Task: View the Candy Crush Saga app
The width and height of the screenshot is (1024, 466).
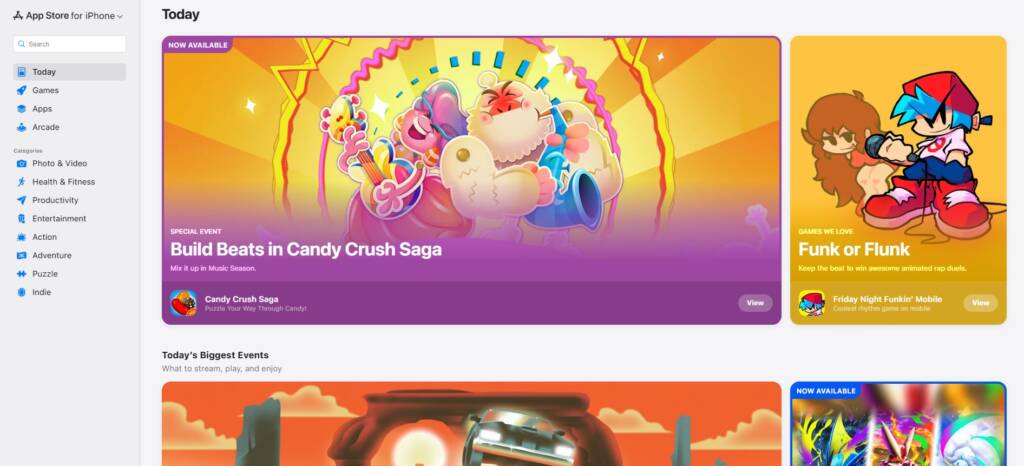Action: click(755, 303)
